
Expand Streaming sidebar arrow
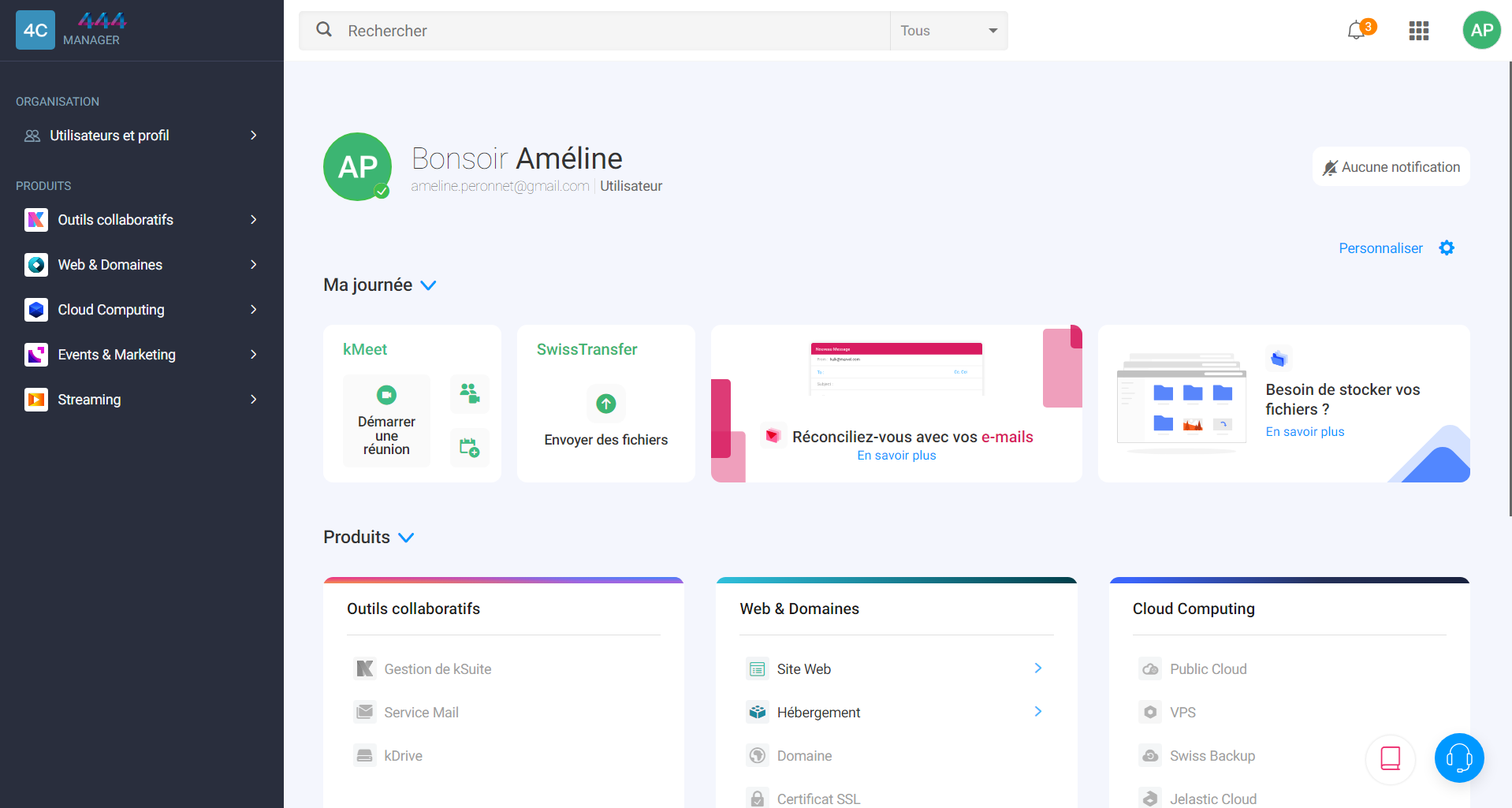(x=253, y=400)
